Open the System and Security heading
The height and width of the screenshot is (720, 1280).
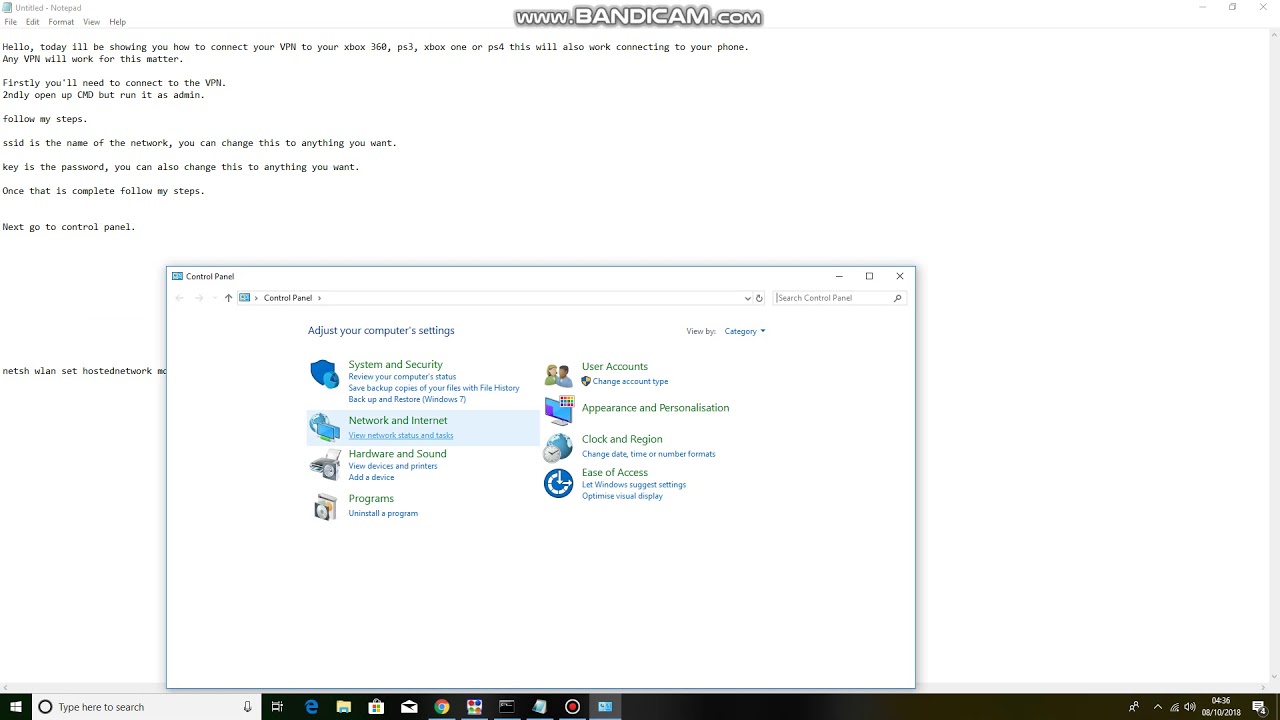pos(395,365)
